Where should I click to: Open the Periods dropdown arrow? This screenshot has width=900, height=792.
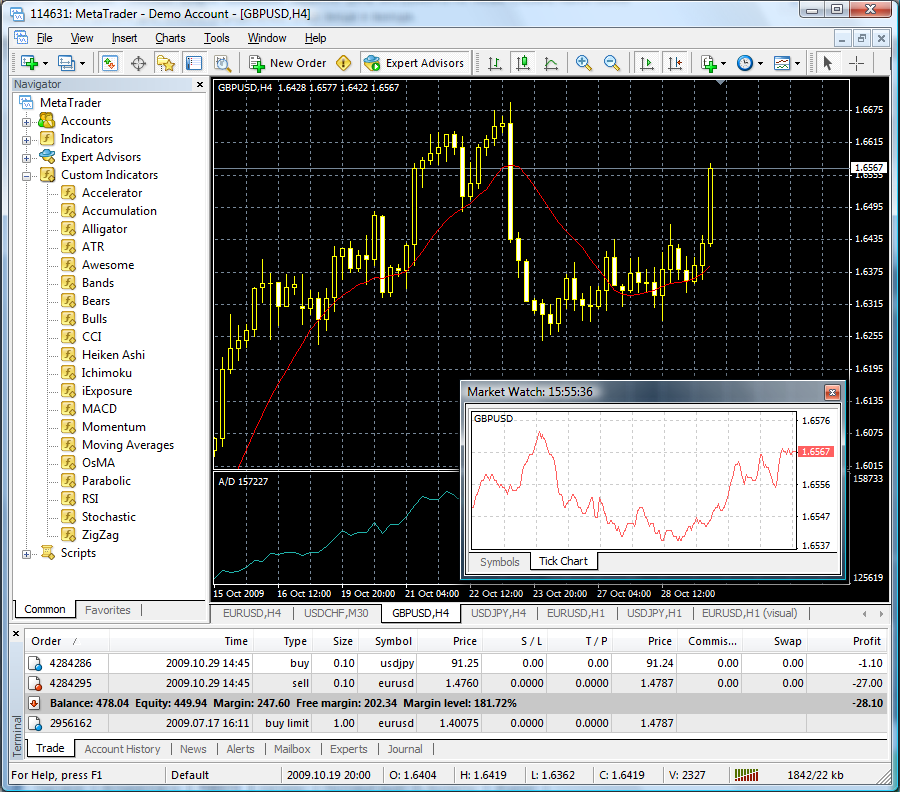761,63
